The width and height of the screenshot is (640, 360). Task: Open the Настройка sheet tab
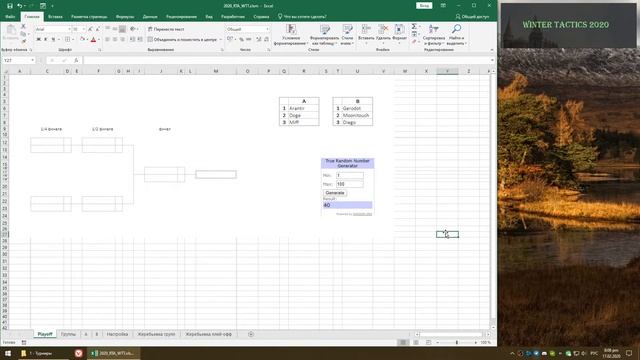pos(117,334)
